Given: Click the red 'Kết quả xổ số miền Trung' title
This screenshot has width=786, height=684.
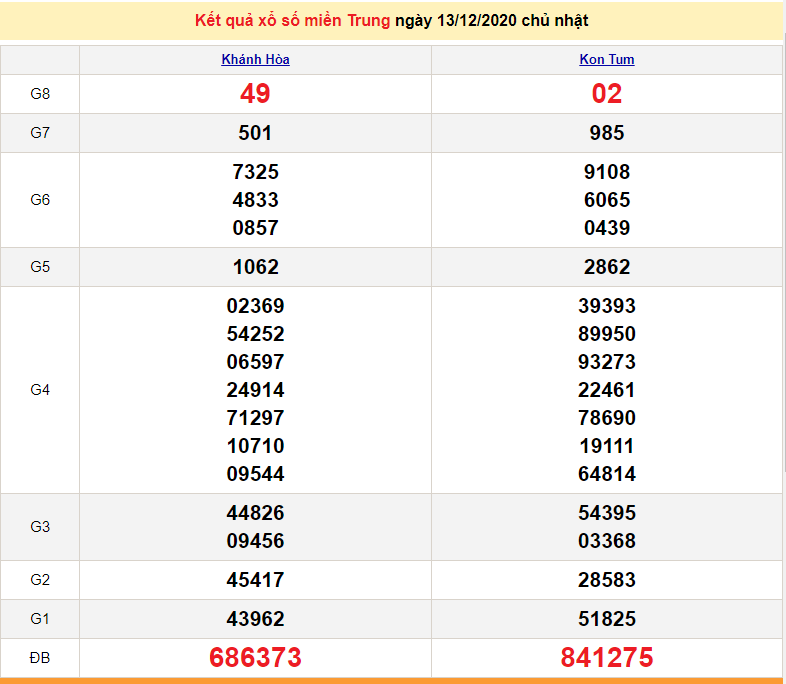Looking at the screenshot, I should [x=292, y=20].
